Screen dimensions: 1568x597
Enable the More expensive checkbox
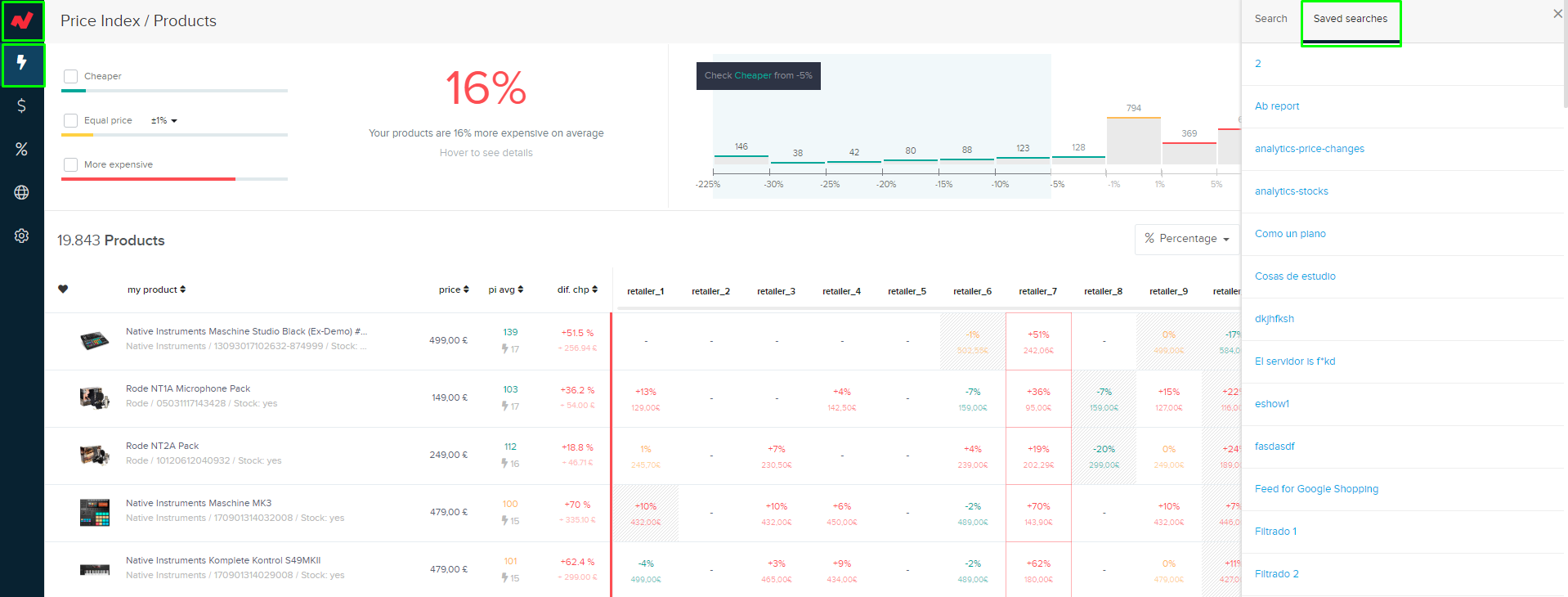(71, 165)
